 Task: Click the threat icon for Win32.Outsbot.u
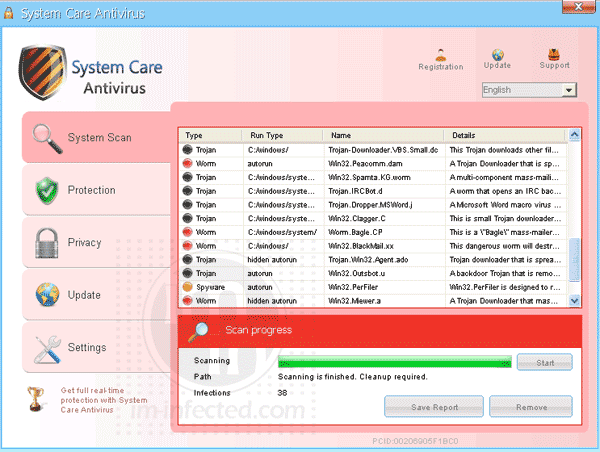188,273
